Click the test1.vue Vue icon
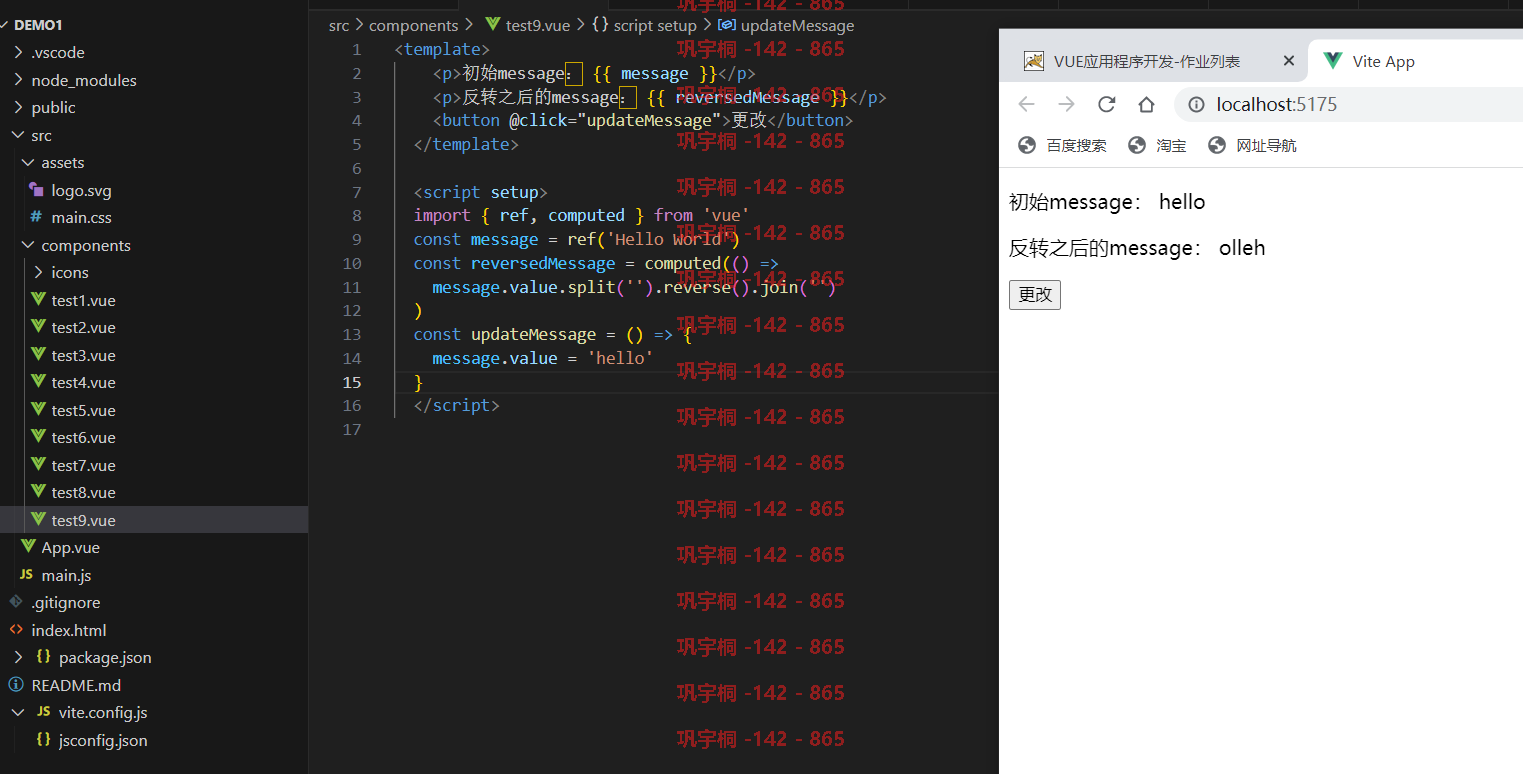The image size is (1523, 774). [x=38, y=300]
